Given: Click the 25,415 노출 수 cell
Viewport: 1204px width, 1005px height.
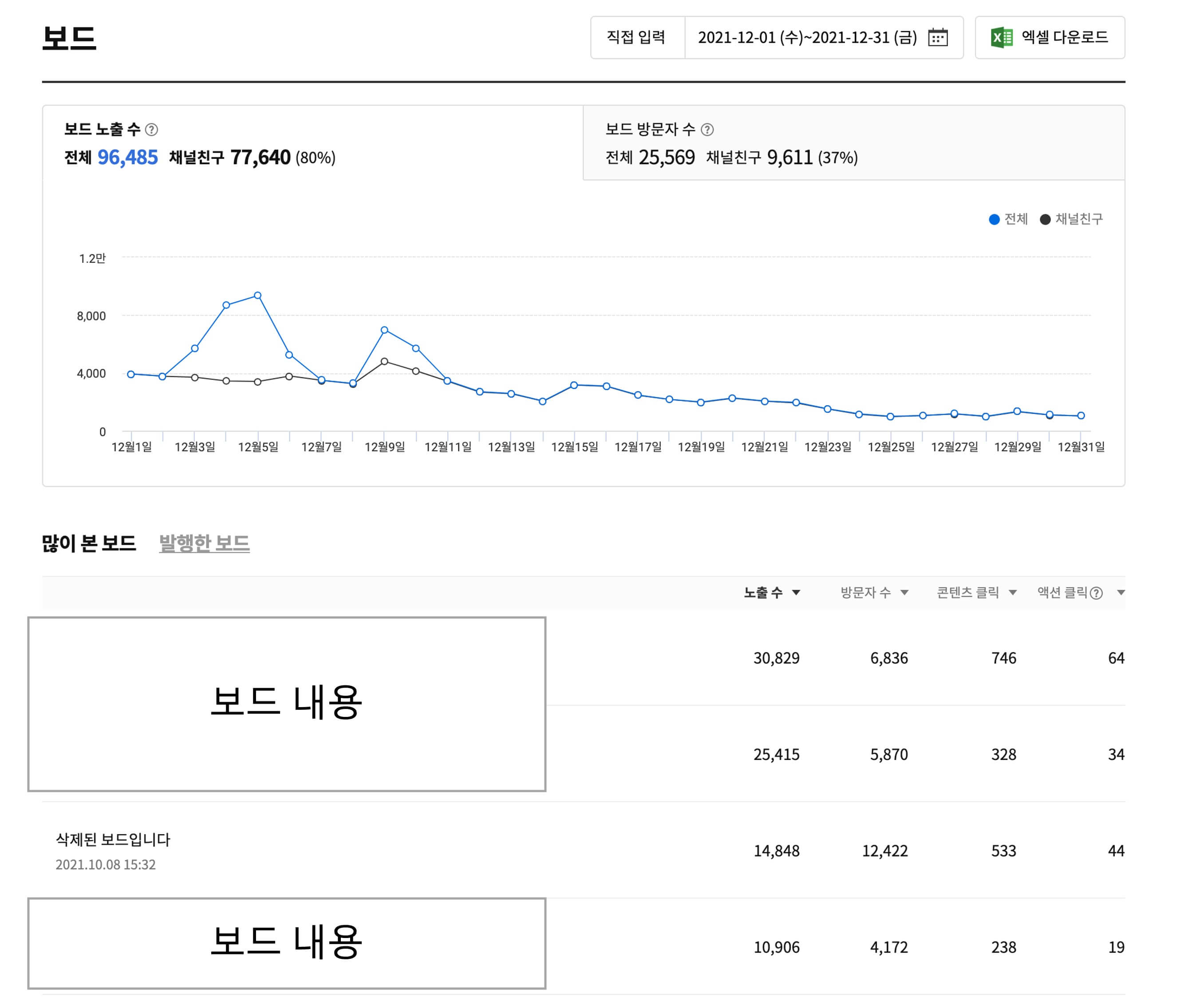Looking at the screenshot, I should pyautogui.click(x=776, y=754).
